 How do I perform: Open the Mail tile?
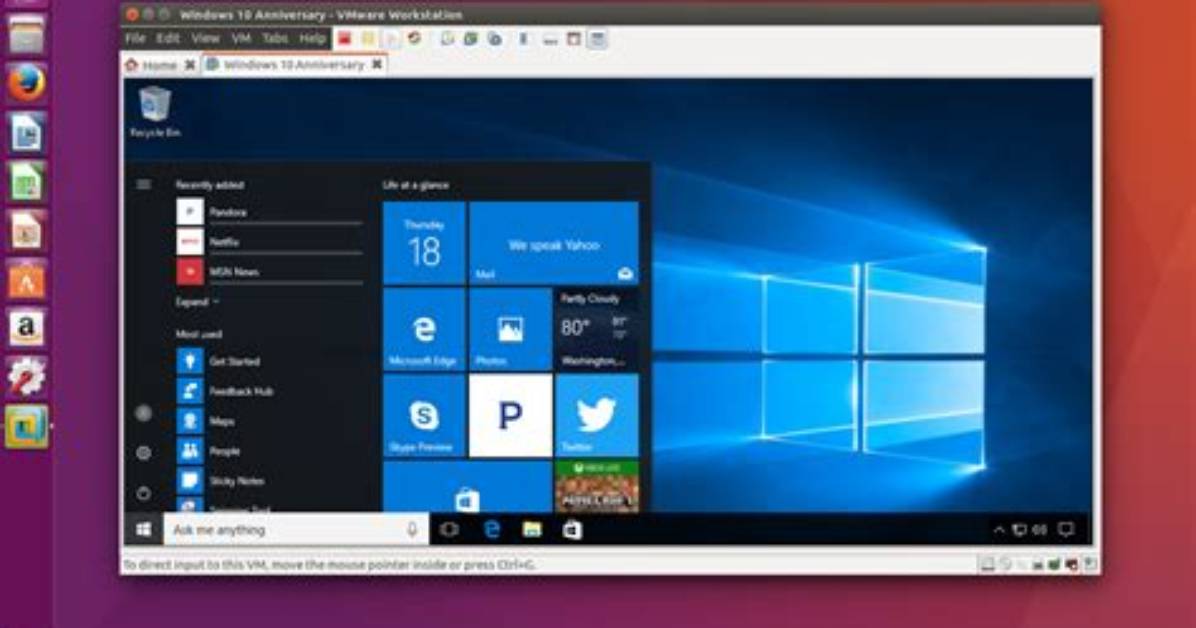pos(554,243)
